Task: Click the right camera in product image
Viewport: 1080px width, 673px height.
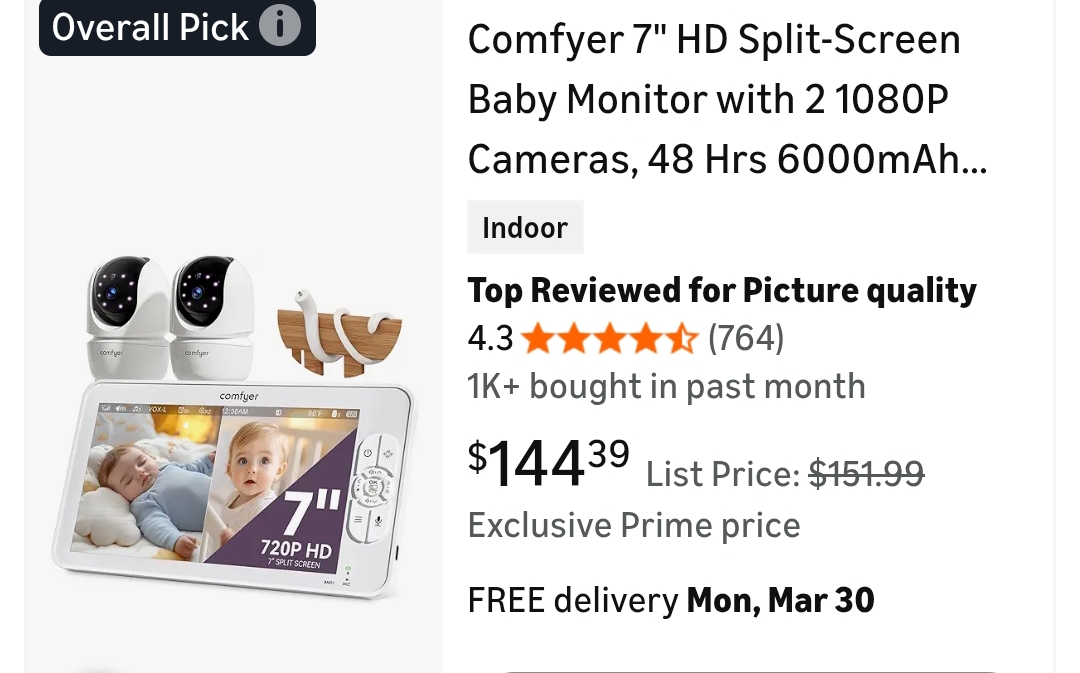Action: point(212,317)
